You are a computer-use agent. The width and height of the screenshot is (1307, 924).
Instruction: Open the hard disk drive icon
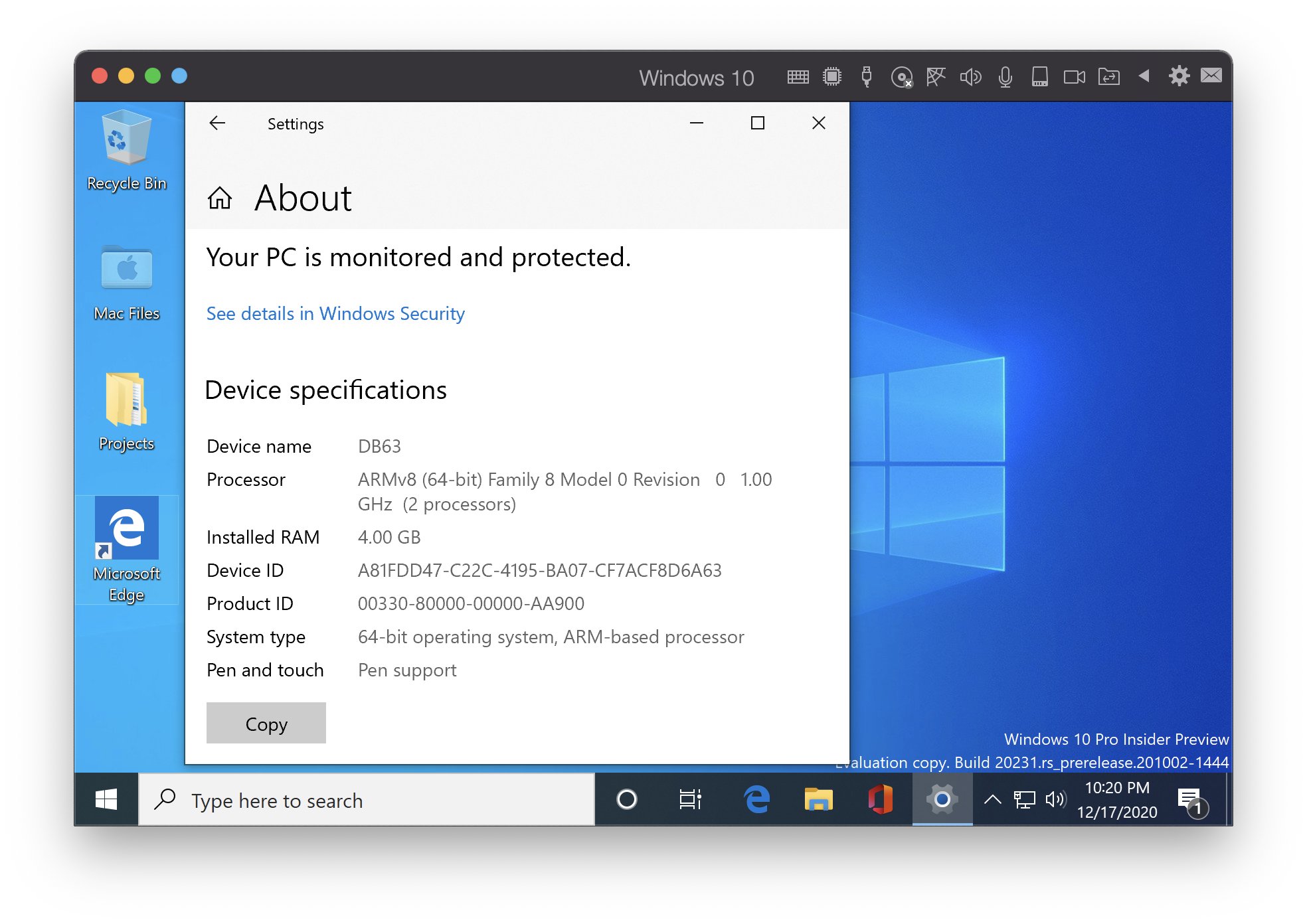(x=1039, y=77)
